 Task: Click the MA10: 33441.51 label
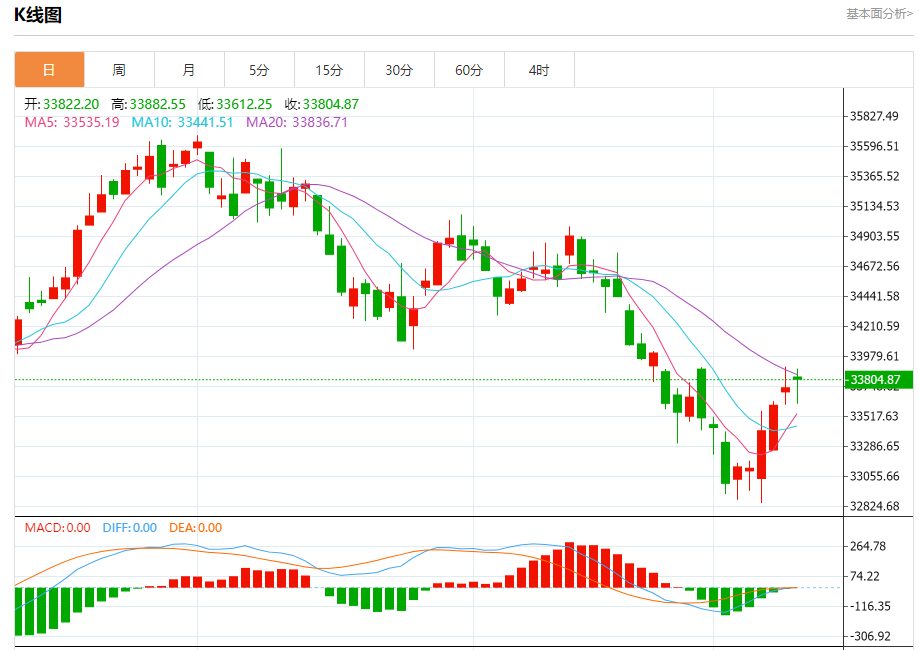pos(182,122)
